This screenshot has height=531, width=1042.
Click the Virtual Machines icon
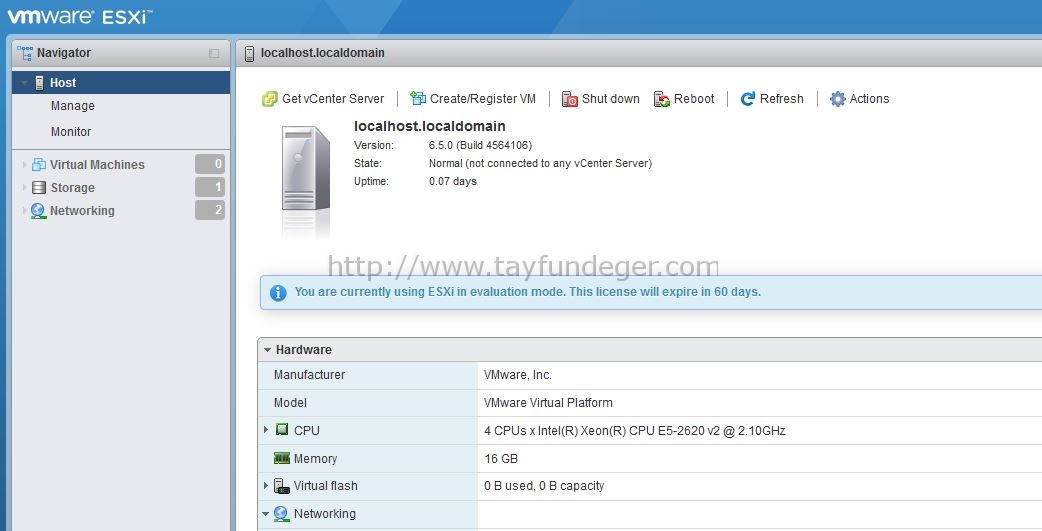pyautogui.click(x=39, y=165)
